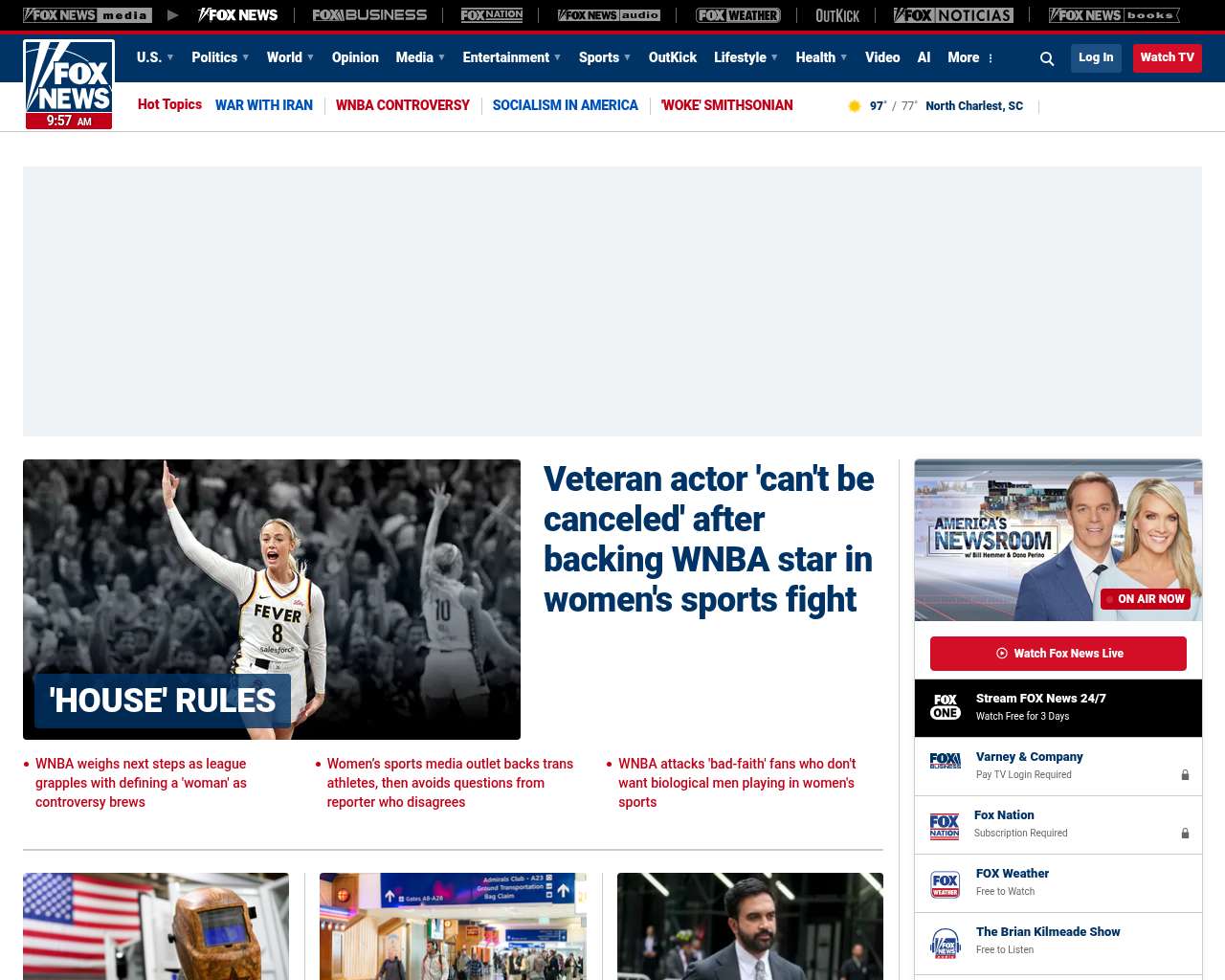Open the welding helmet story thumbnail
The width and height of the screenshot is (1225, 980).
tap(156, 926)
